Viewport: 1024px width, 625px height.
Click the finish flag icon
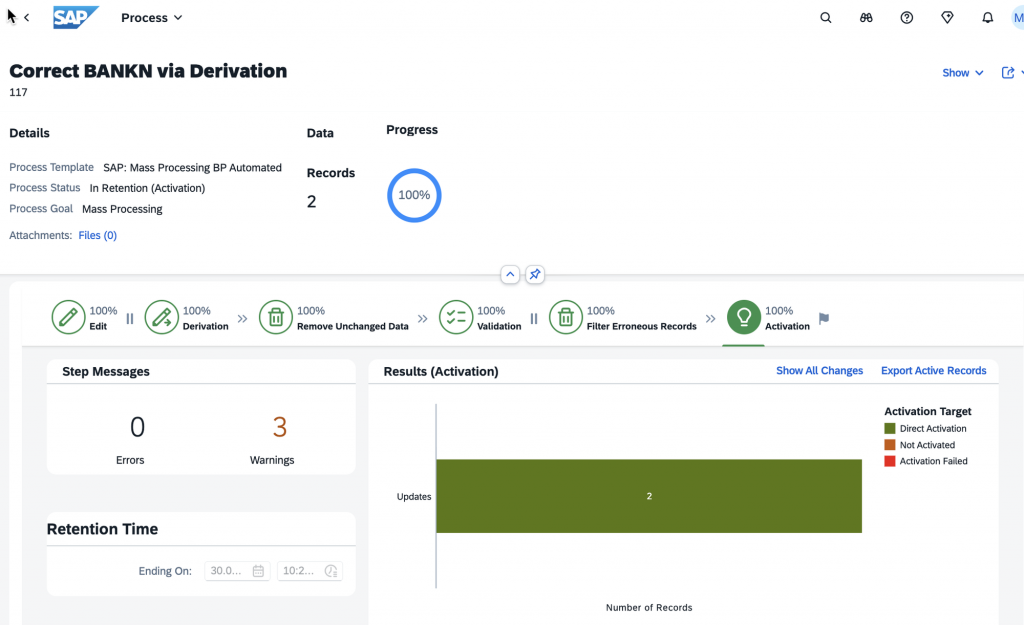click(824, 319)
